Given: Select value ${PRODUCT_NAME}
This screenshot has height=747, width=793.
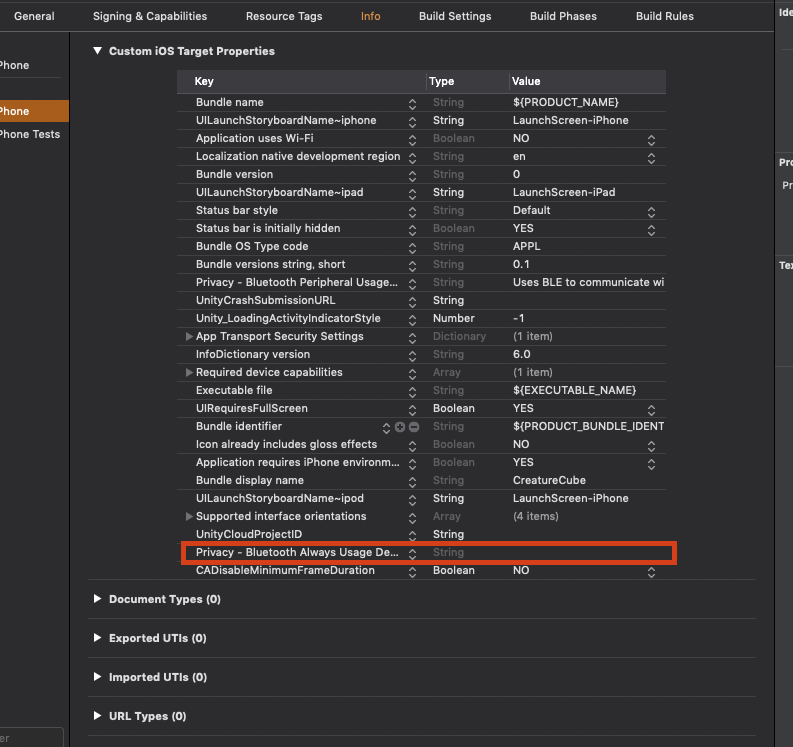Looking at the screenshot, I should click(x=565, y=102).
